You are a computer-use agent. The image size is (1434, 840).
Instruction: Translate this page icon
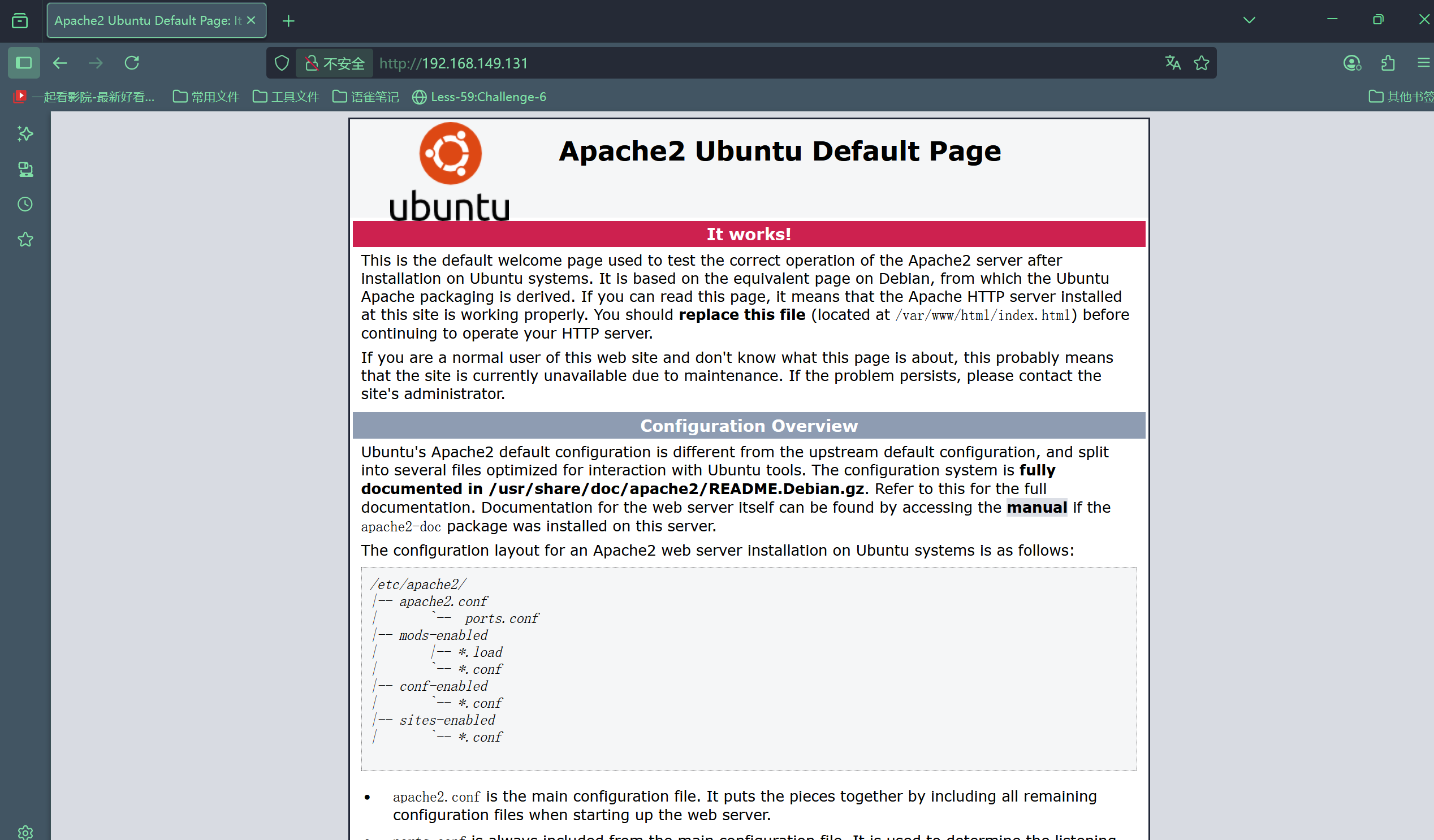coord(1173,63)
